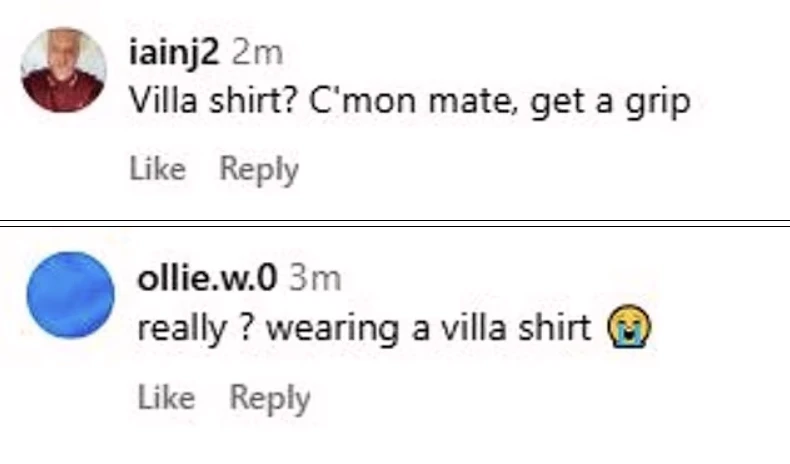
Task: Like the comment from ollie.w.0
Action: coord(165,397)
